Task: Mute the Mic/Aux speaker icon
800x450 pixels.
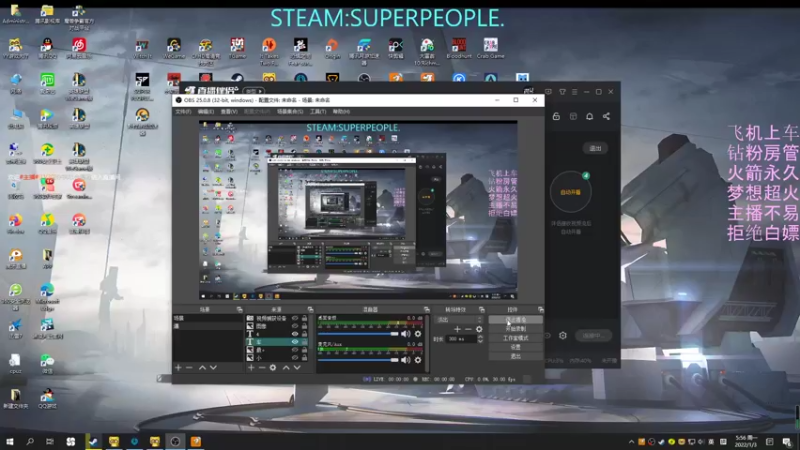Action: tap(406, 360)
